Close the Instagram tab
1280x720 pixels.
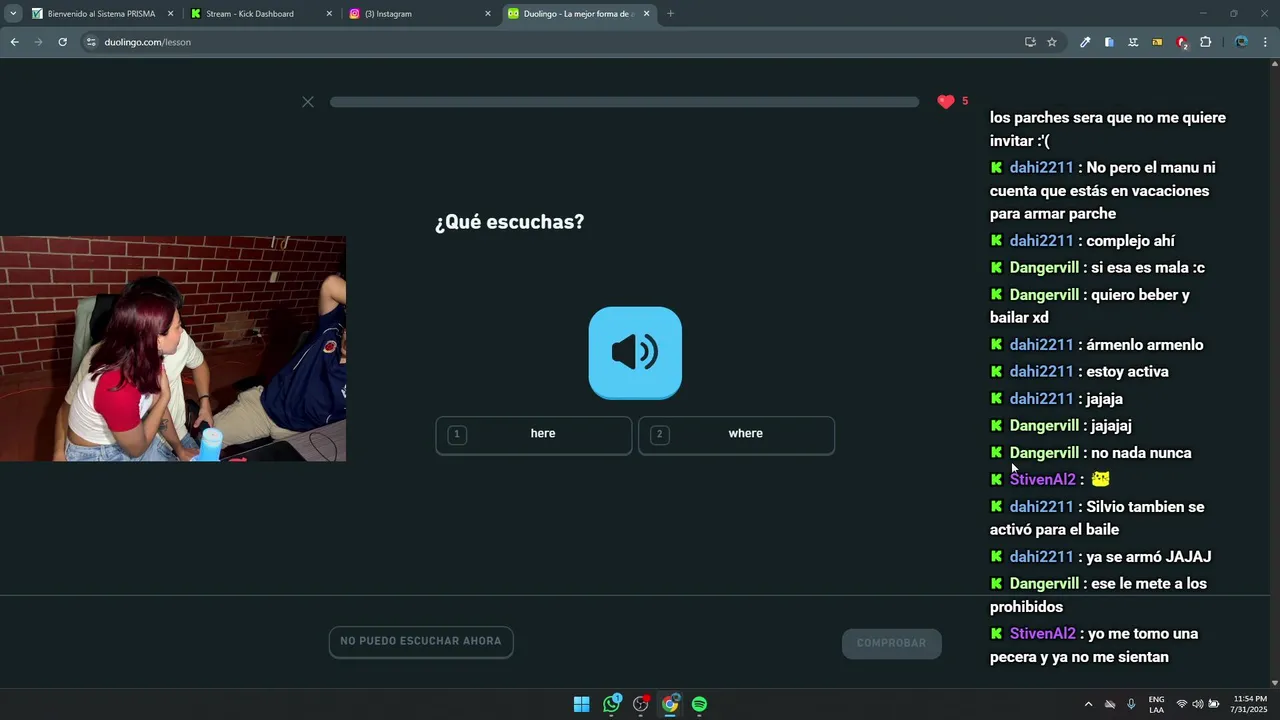[x=488, y=14]
